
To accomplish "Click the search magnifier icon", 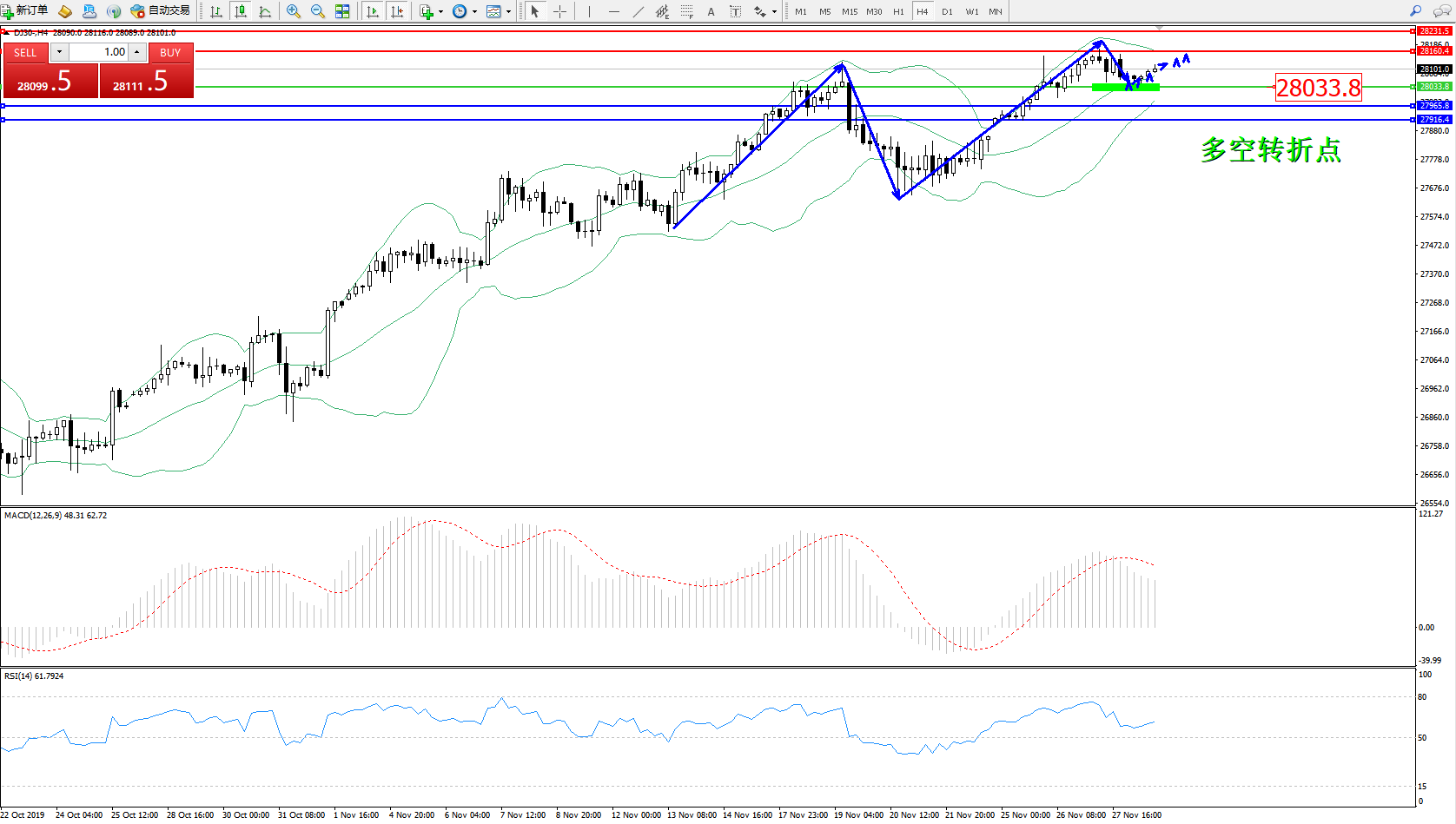I will pyautogui.click(x=1415, y=11).
